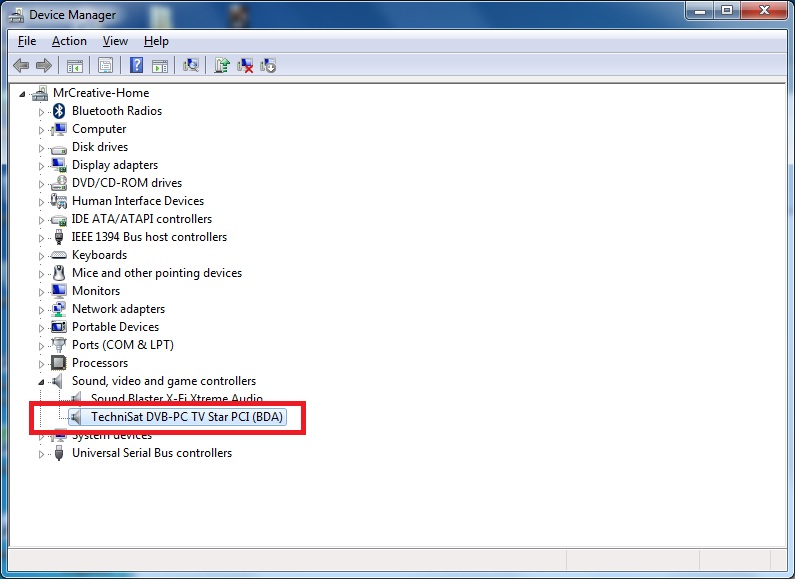
Task: Select Ports (COM & LPT) entry
Action: (x=122, y=345)
